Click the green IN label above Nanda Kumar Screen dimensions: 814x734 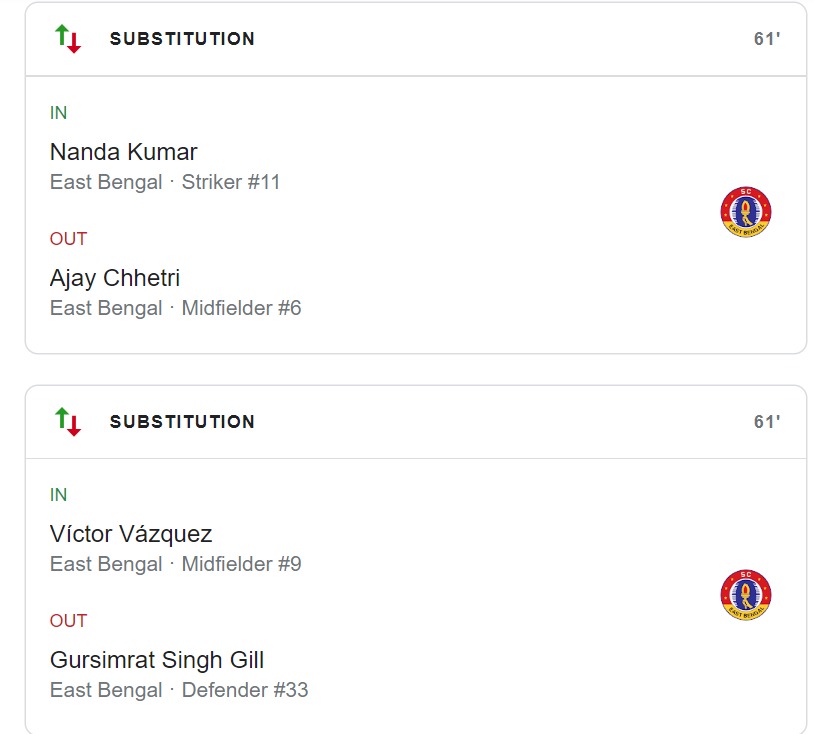pos(59,113)
